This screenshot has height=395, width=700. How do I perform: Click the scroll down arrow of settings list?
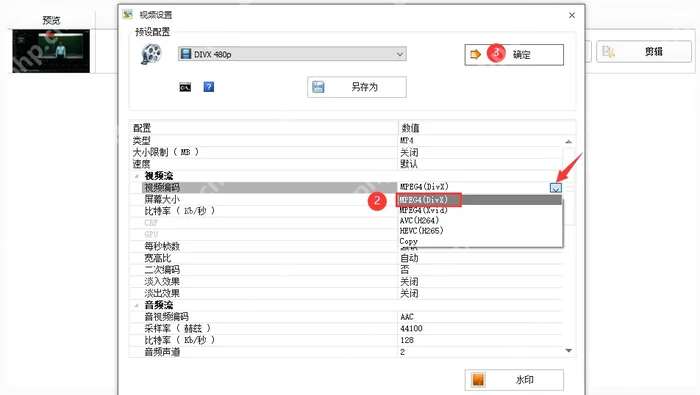pyautogui.click(x=568, y=351)
